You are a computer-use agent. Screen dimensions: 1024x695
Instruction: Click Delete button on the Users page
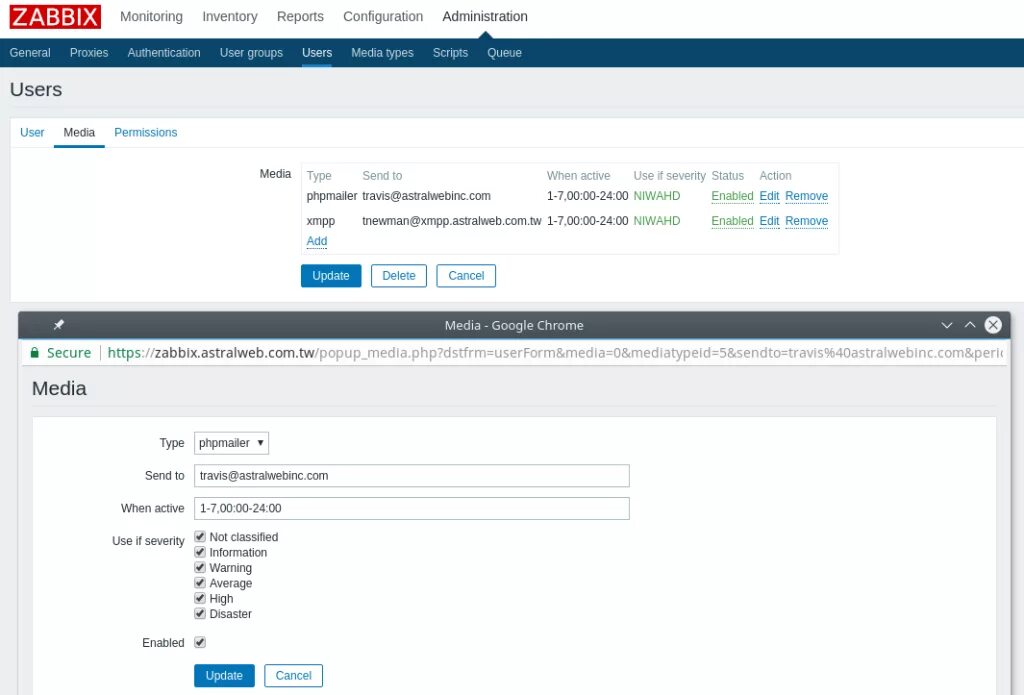[399, 276]
